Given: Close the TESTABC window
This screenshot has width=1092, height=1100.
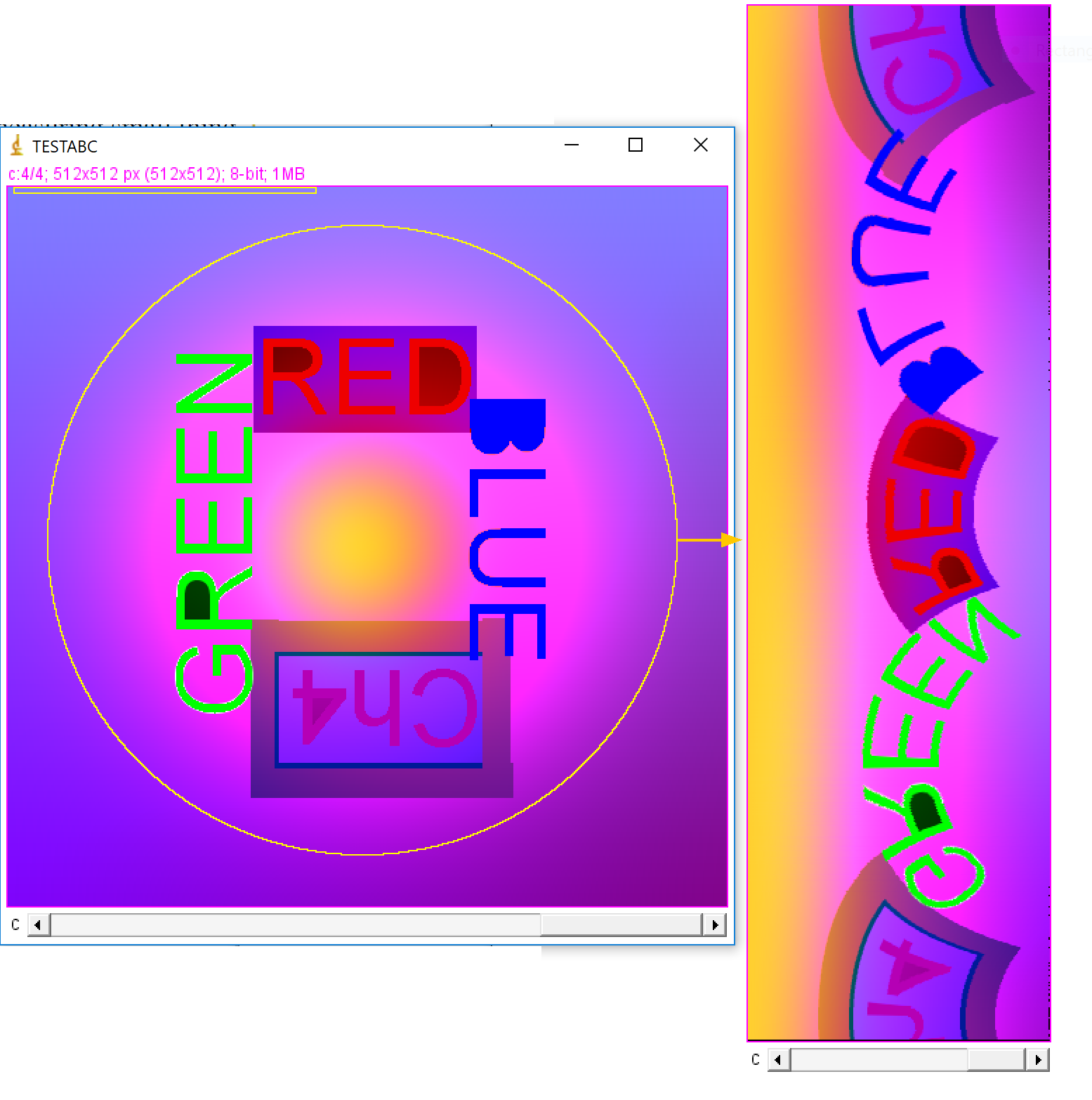Looking at the screenshot, I should click(x=700, y=145).
